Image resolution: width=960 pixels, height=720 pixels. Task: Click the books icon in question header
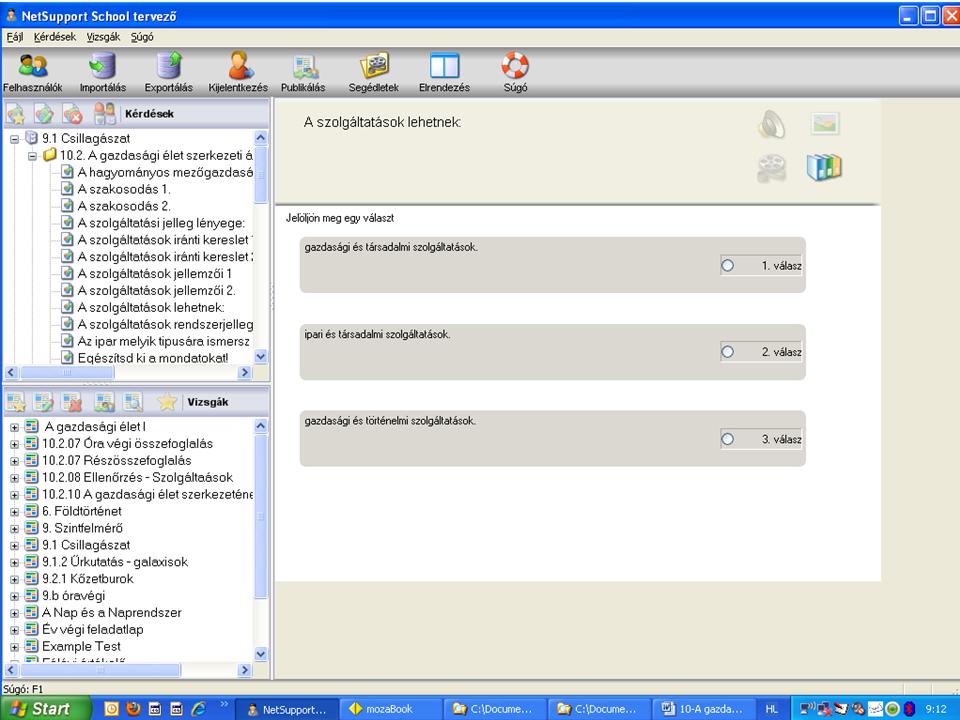824,168
